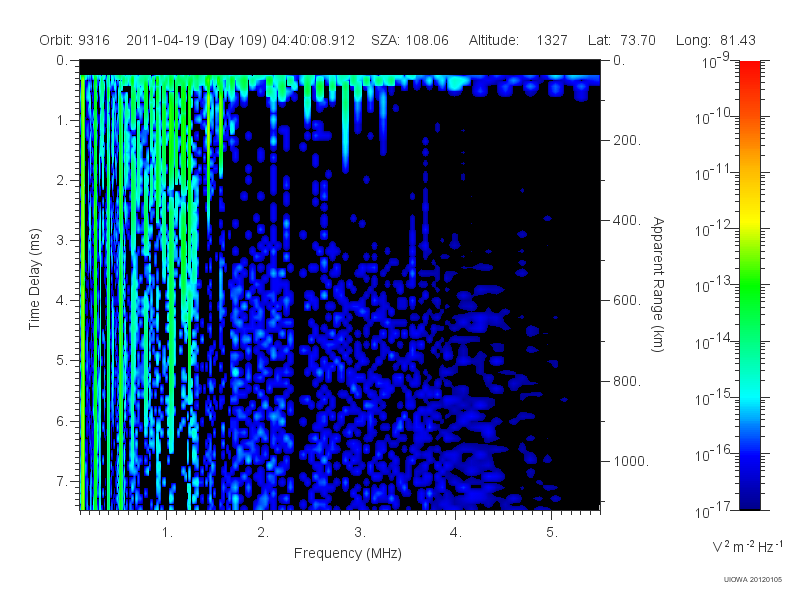Click the 5. tick label on time delay axis
Image resolution: width=800 pixels, height=600 pixels.
61,360
